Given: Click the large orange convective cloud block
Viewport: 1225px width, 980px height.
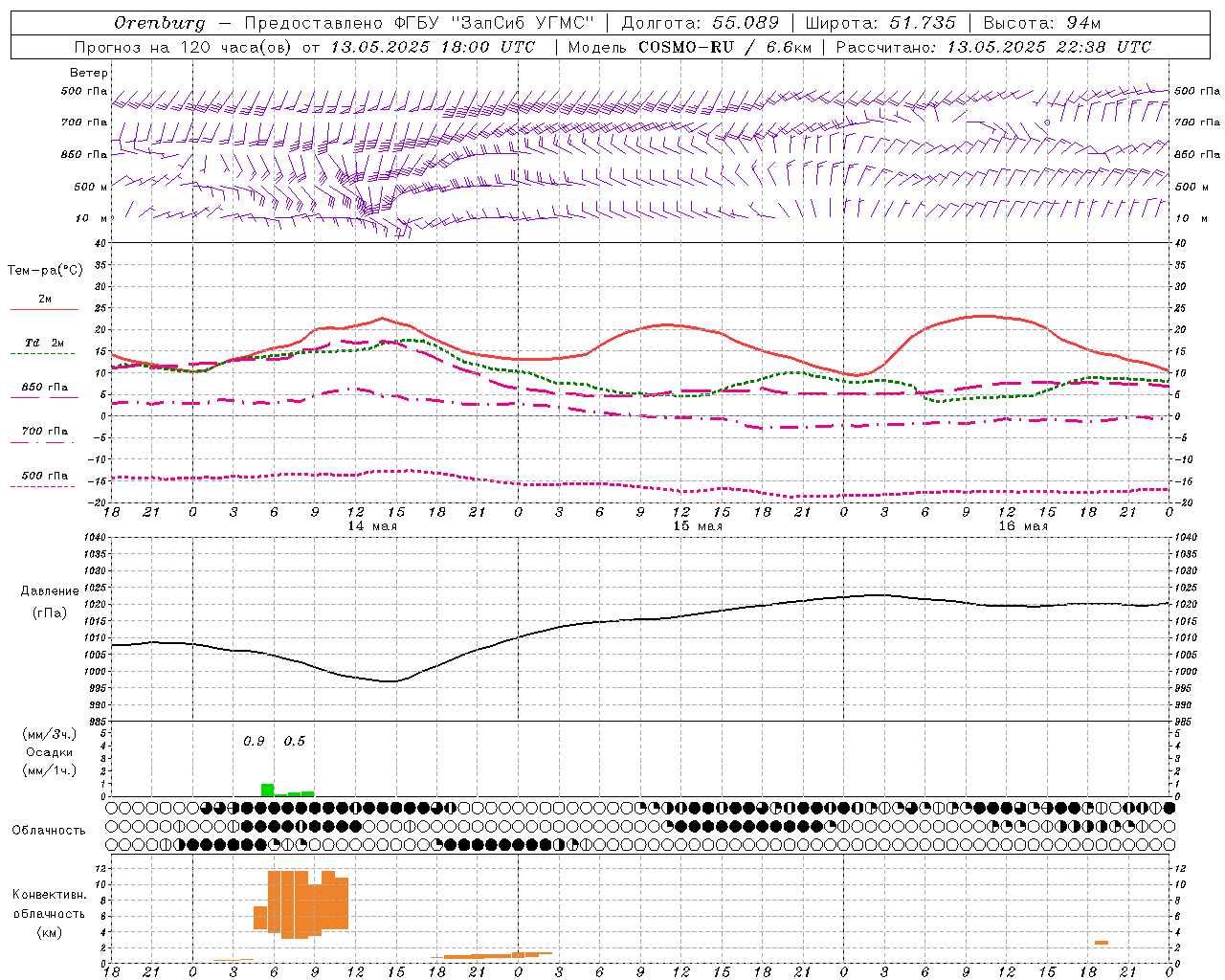Looking at the screenshot, I should click(307, 903).
